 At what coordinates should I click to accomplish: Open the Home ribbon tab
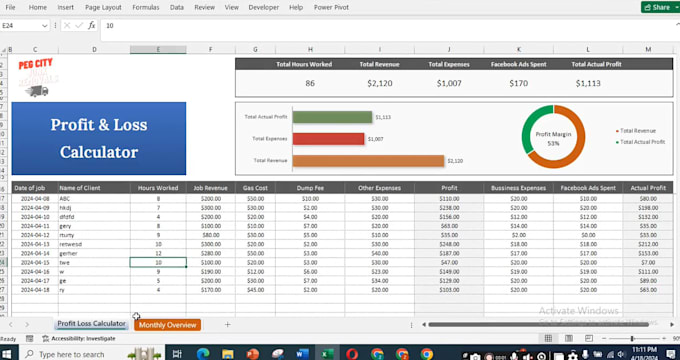(x=38, y=7)
